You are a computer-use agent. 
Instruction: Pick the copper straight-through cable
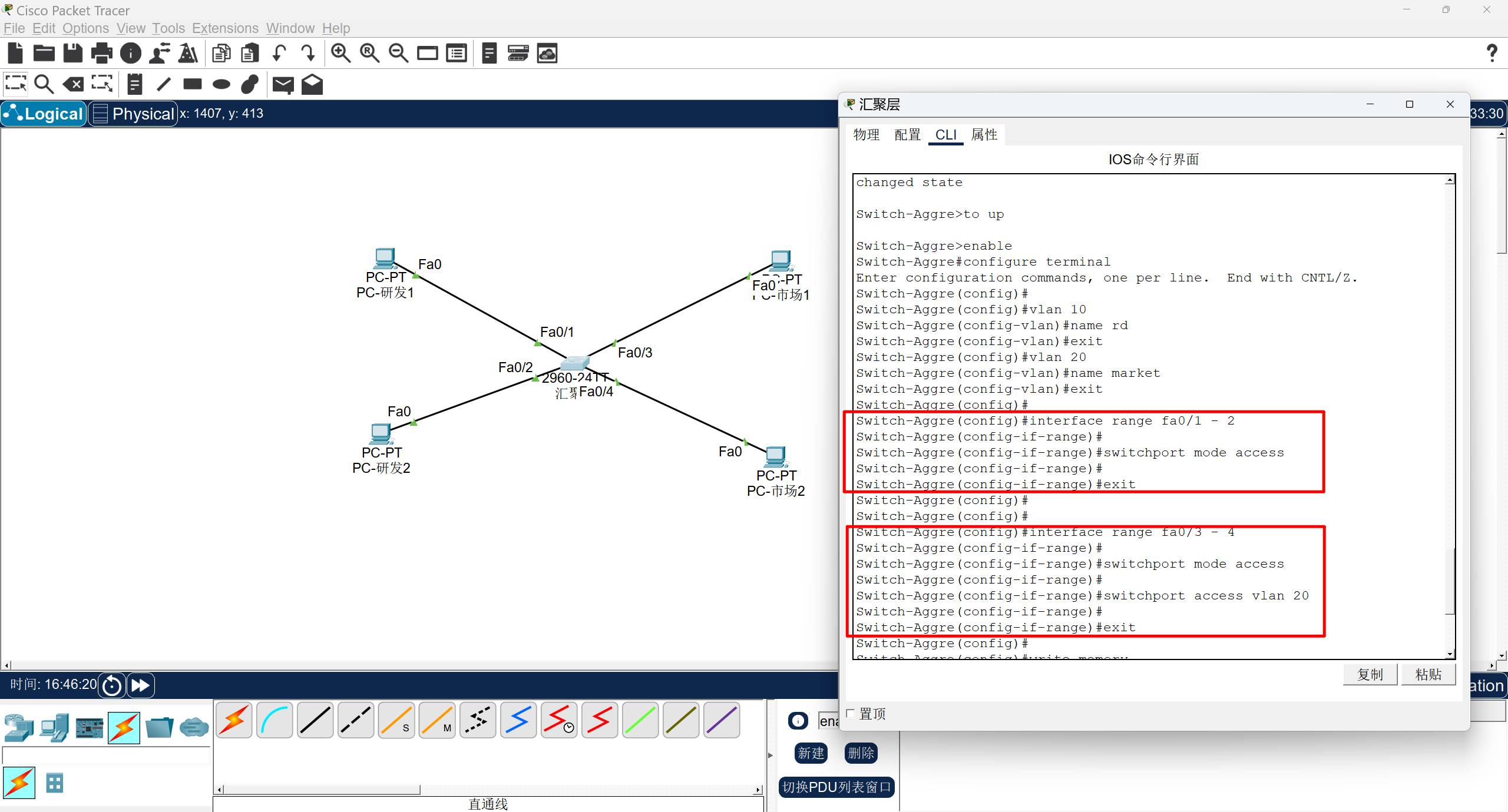(x=315, y=720)
